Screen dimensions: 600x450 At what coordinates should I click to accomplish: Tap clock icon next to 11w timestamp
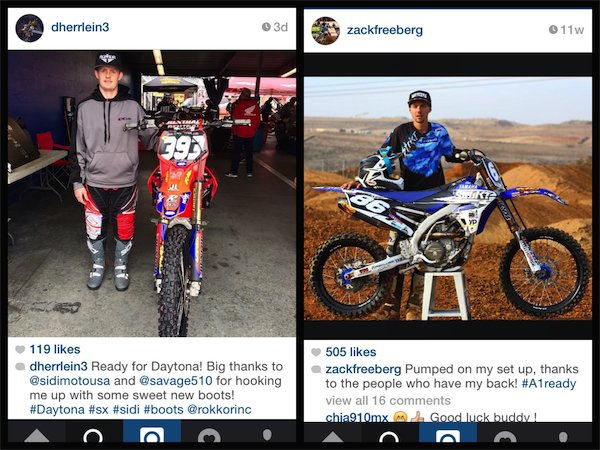coord(553,30)
